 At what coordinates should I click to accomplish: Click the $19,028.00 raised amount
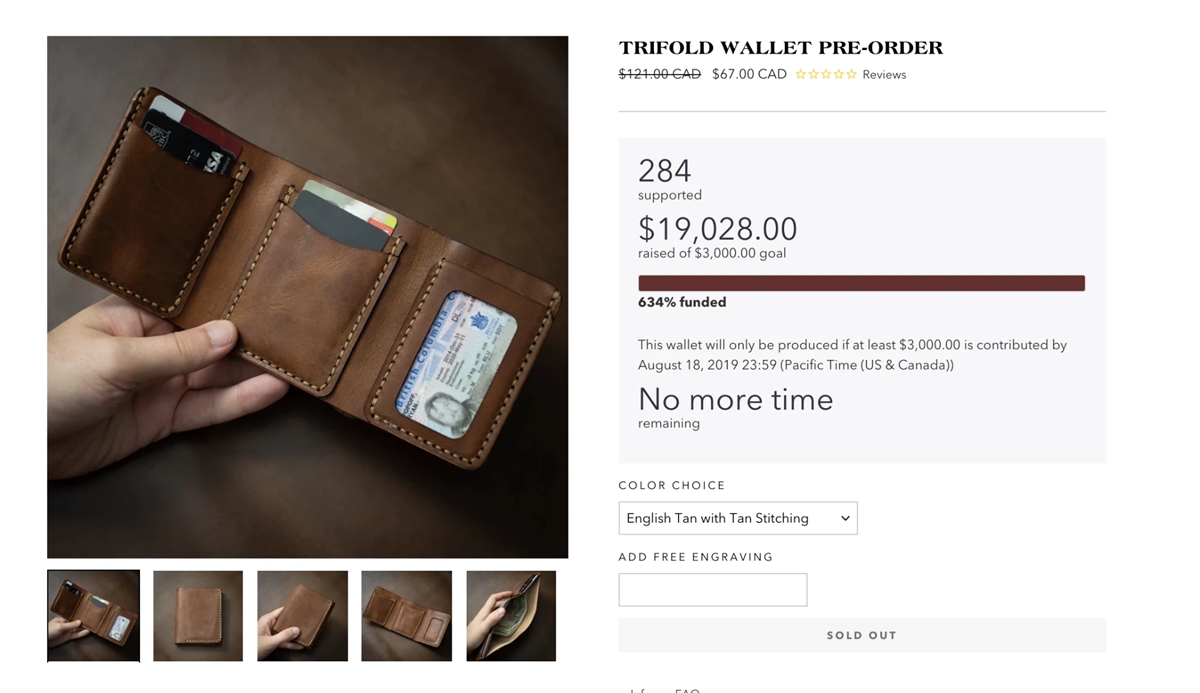coord(718,229)
